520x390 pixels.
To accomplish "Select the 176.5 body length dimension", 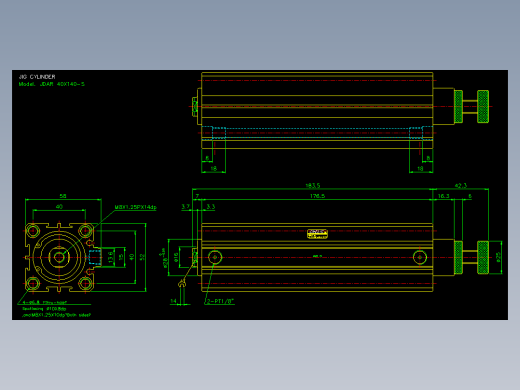I will click(317, 196).
